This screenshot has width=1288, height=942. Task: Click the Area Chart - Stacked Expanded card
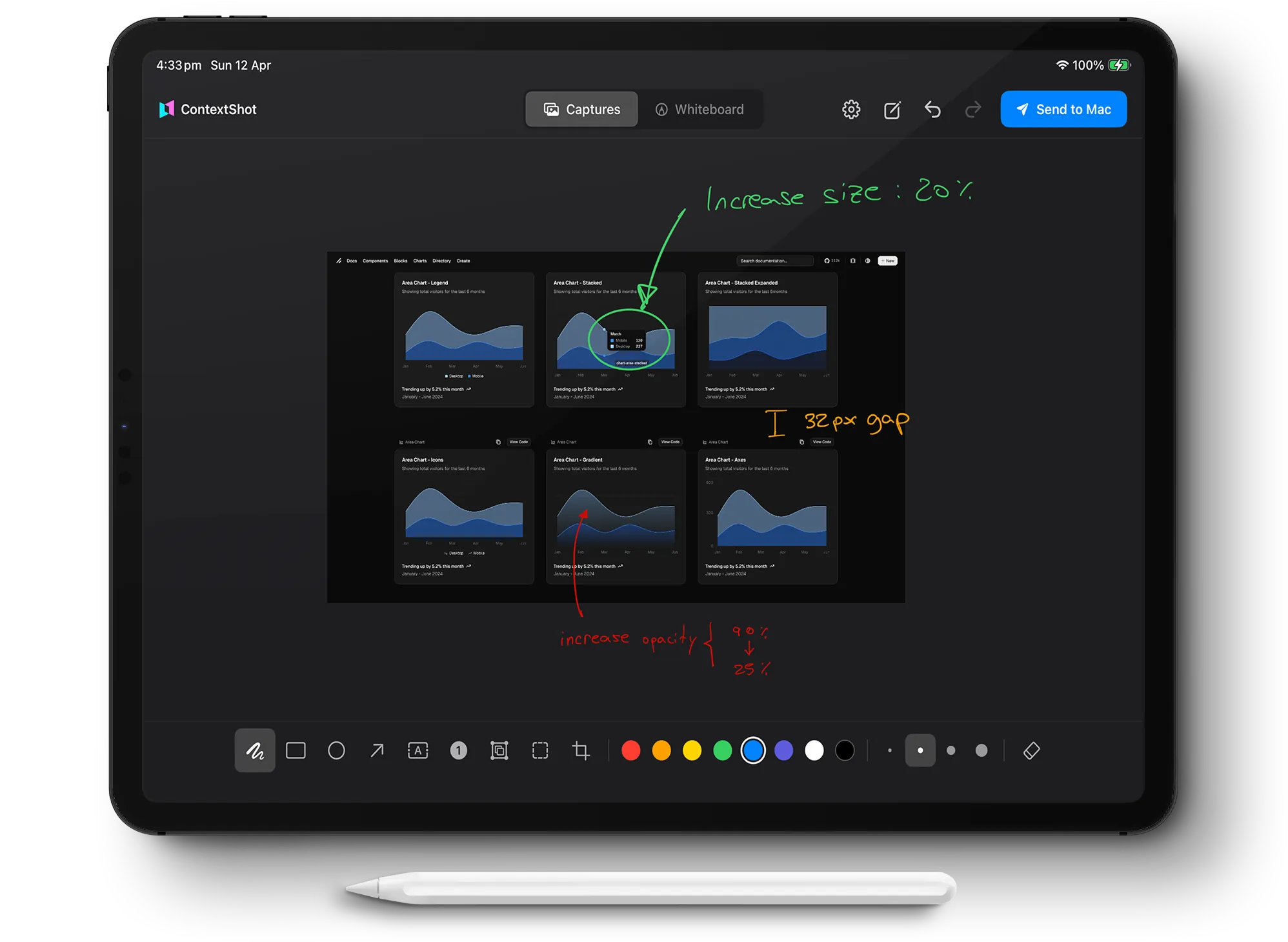click(767, 339)
